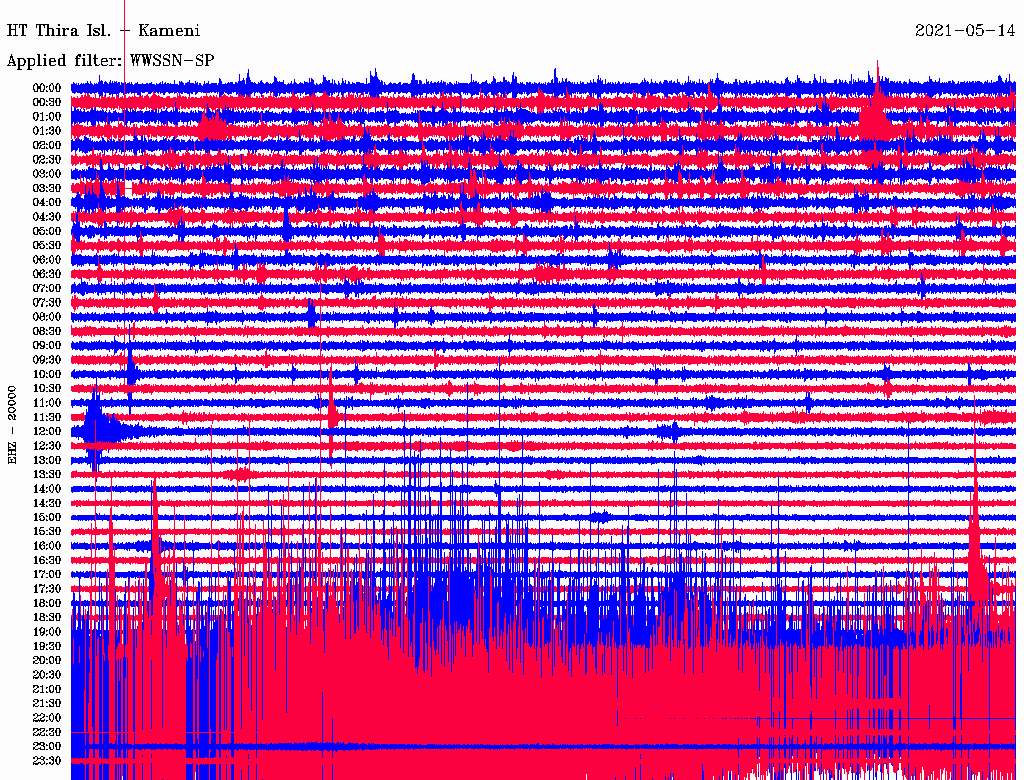Select the 'Applied filter: WWSSN-SP' text
The width and height of the screenshot is (1024, 780).
pyautogui.click(x=110, y=61)
